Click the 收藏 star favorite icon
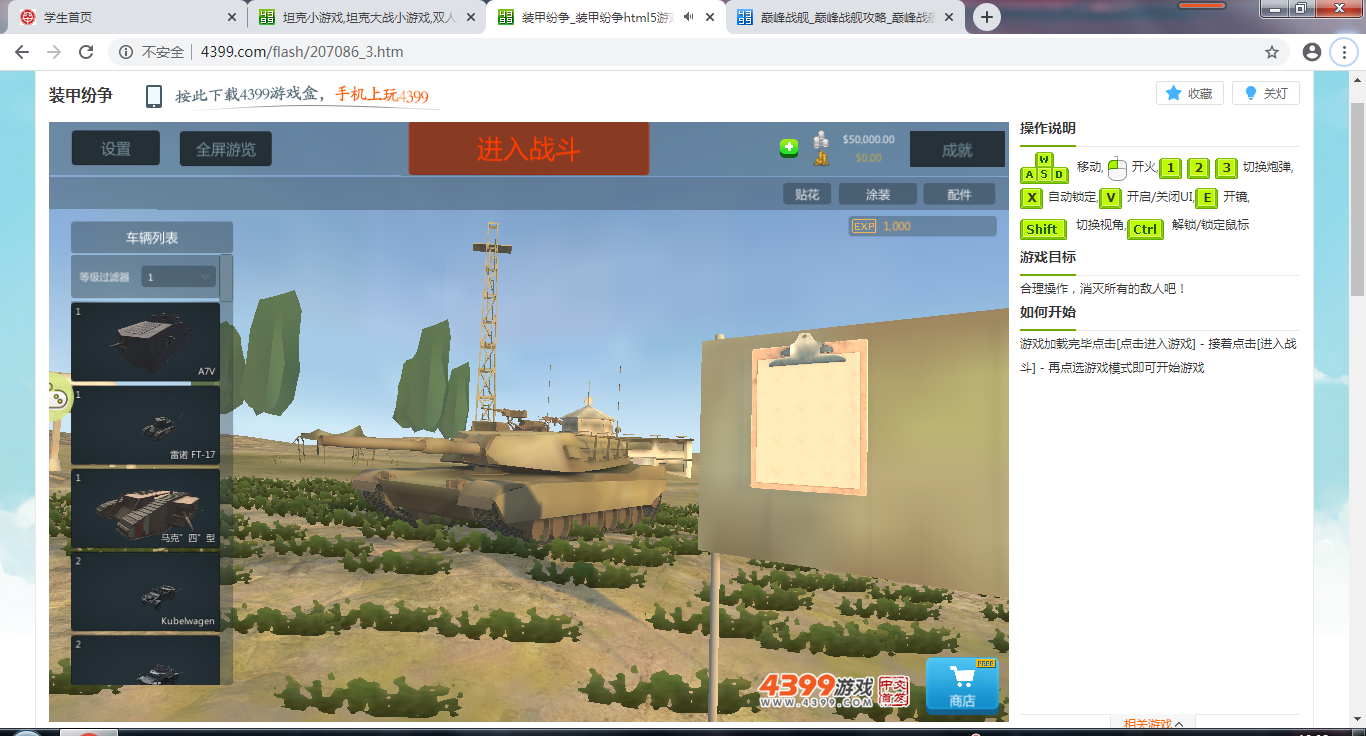This screenshot has width=1366, height=736. (1174, 93)
